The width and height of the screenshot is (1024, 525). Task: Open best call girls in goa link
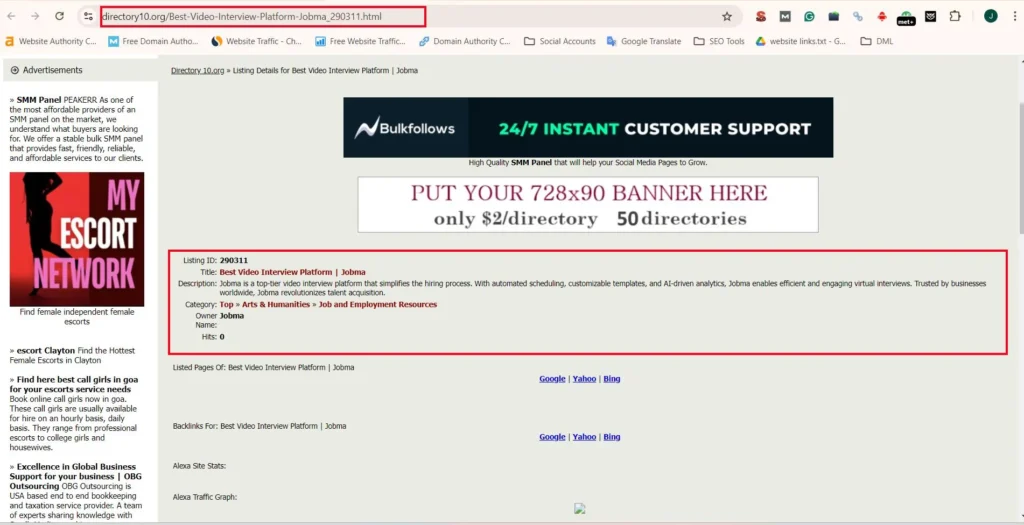74,384
